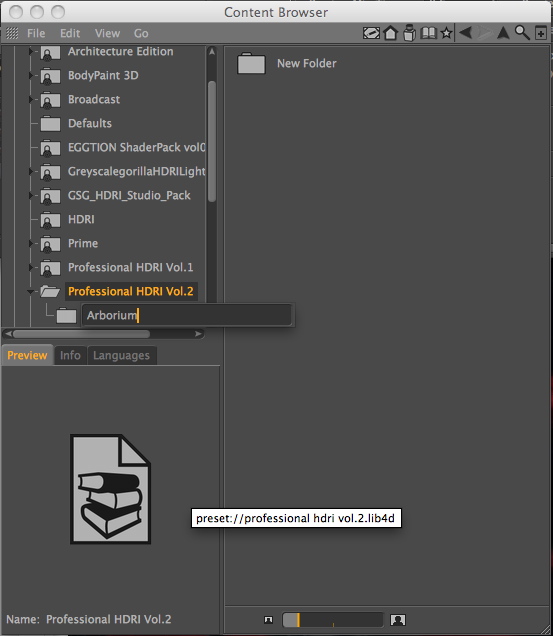Open the Go menu
The height and width of the screenshot is (636, 553).
[x=141, y=33]
